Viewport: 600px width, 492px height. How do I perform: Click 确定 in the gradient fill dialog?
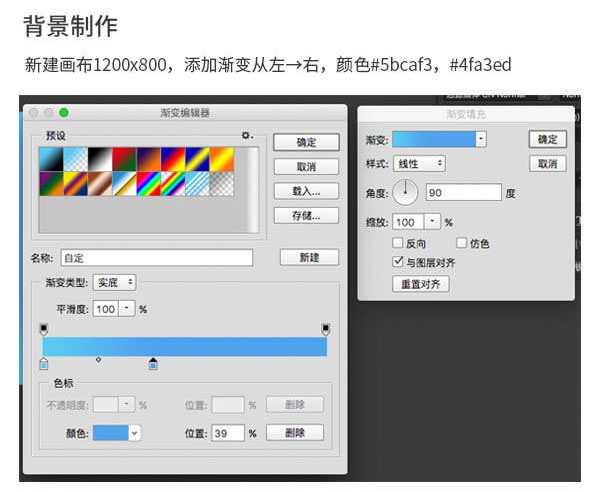pyautogui.click(x=548, y=139)
